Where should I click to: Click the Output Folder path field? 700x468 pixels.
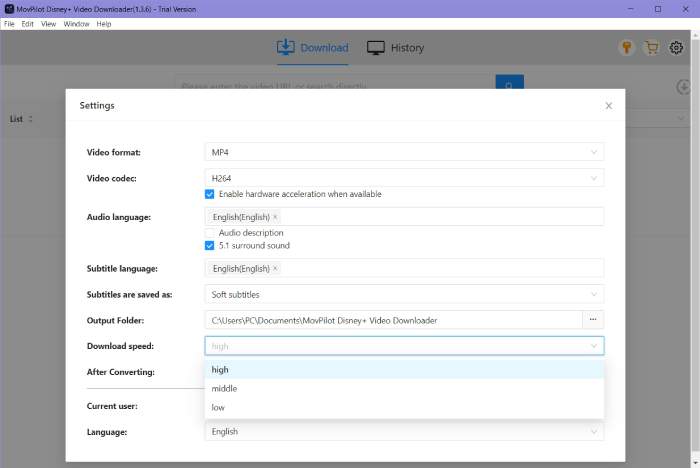pos(394,320)
